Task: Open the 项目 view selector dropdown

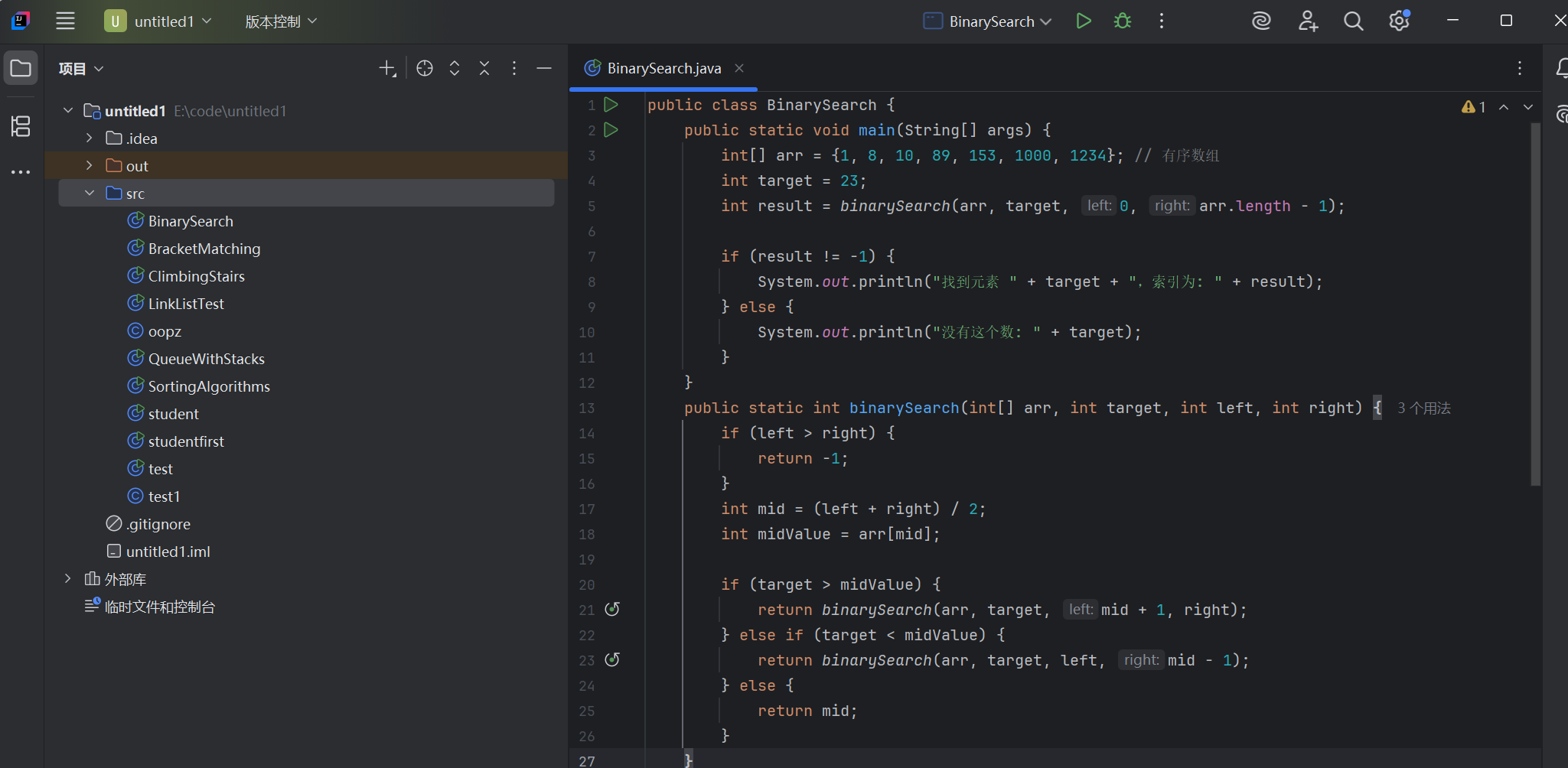Action: tap(81, 69)
